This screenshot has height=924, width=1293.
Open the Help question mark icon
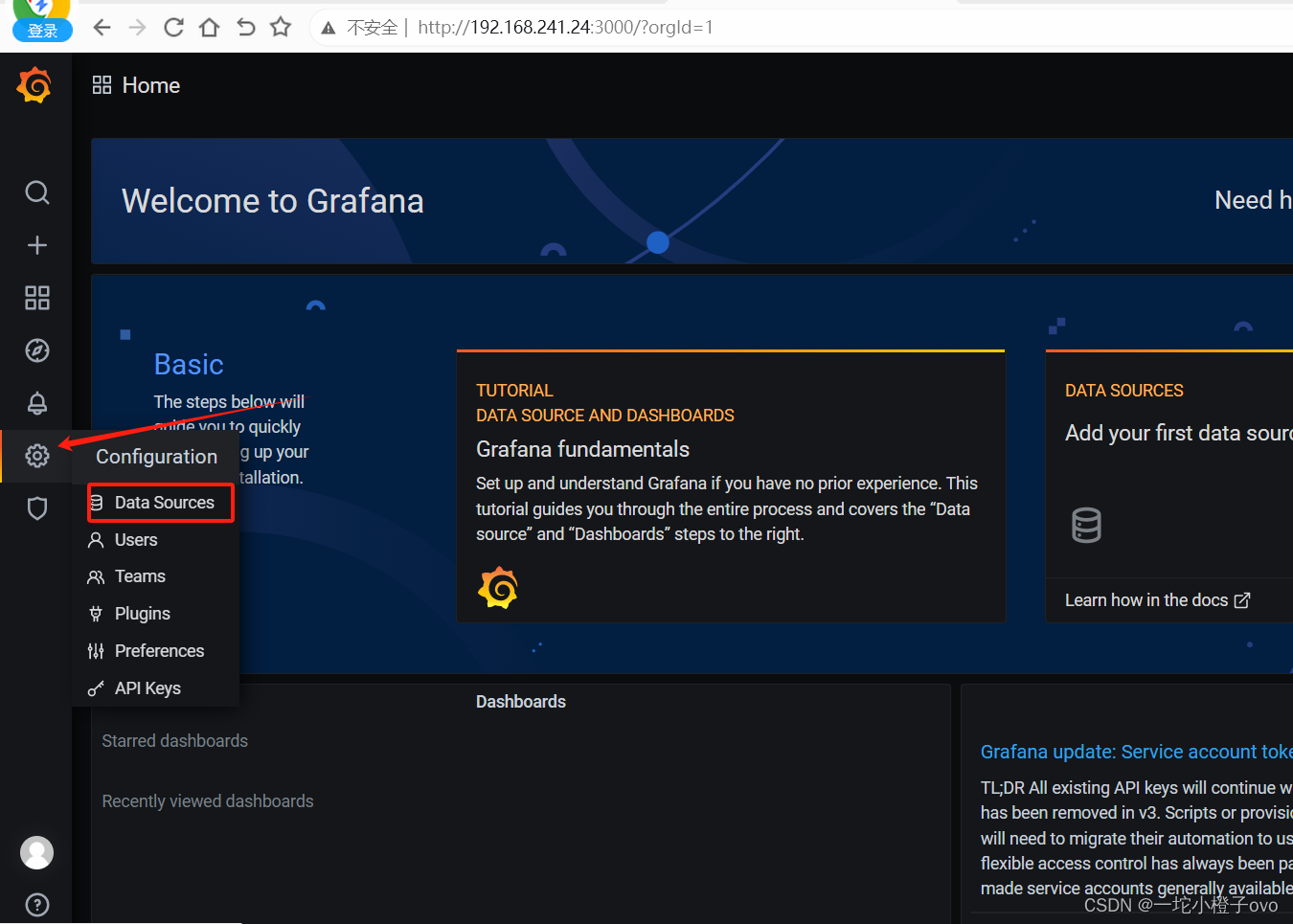tap(37, 905)
